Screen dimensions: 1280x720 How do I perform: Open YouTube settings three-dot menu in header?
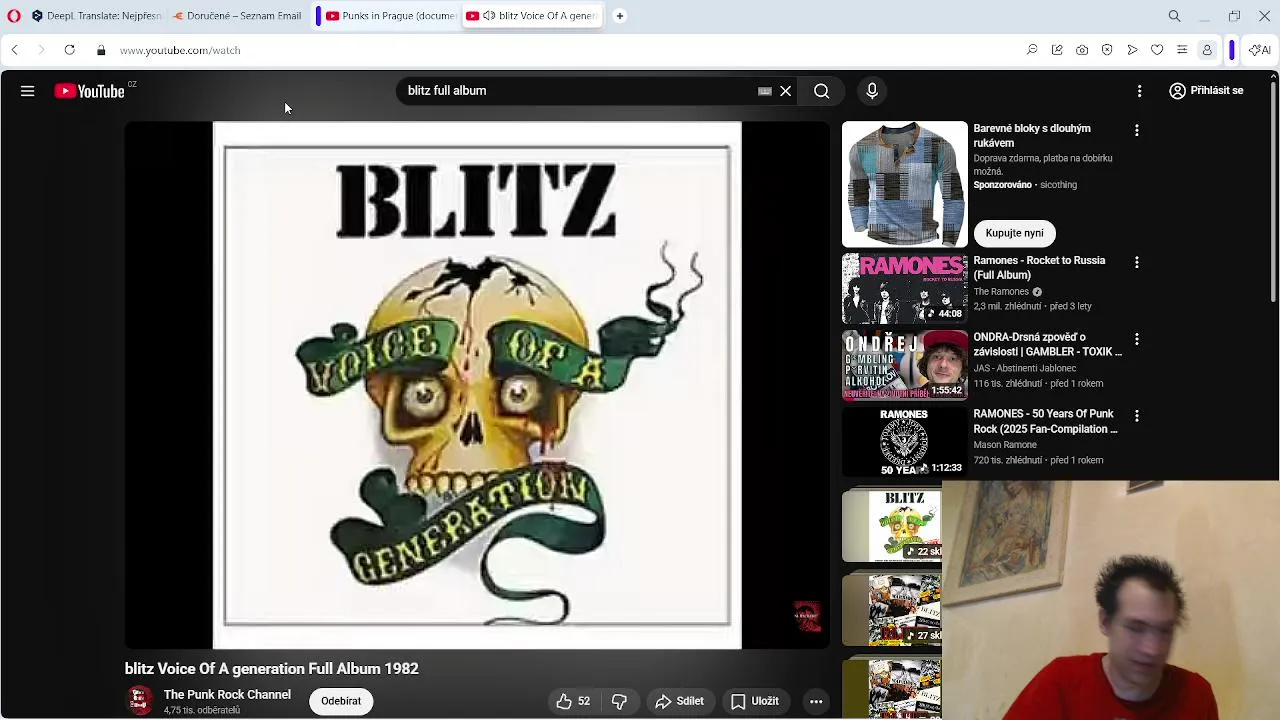(1139, 91)
